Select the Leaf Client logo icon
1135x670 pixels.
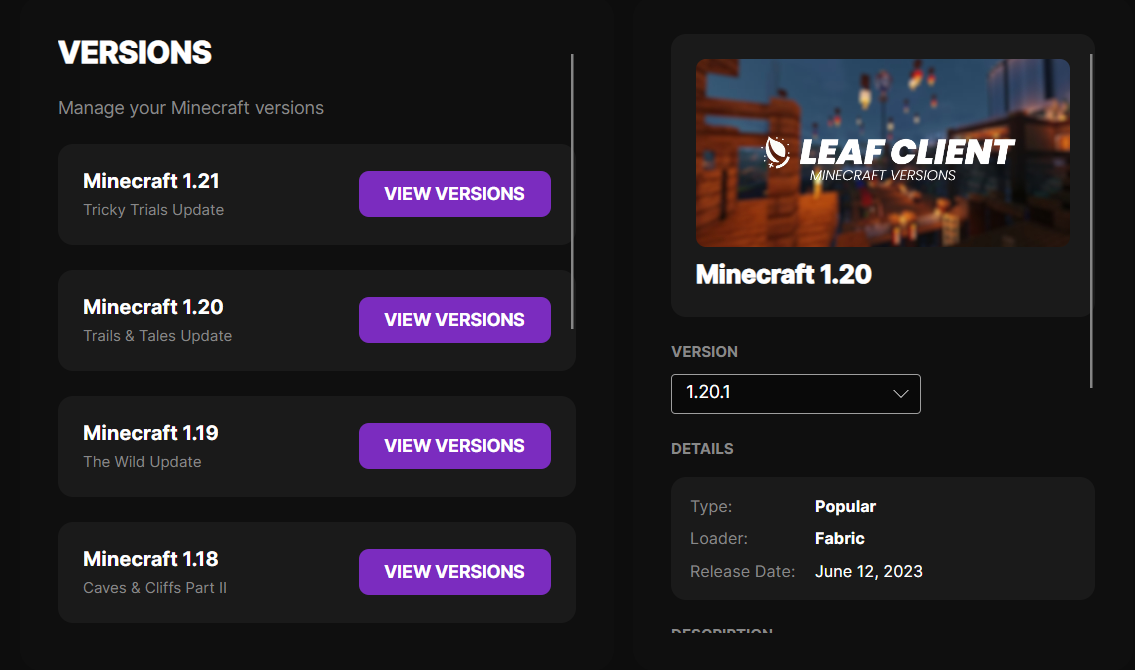pos(776,152)
